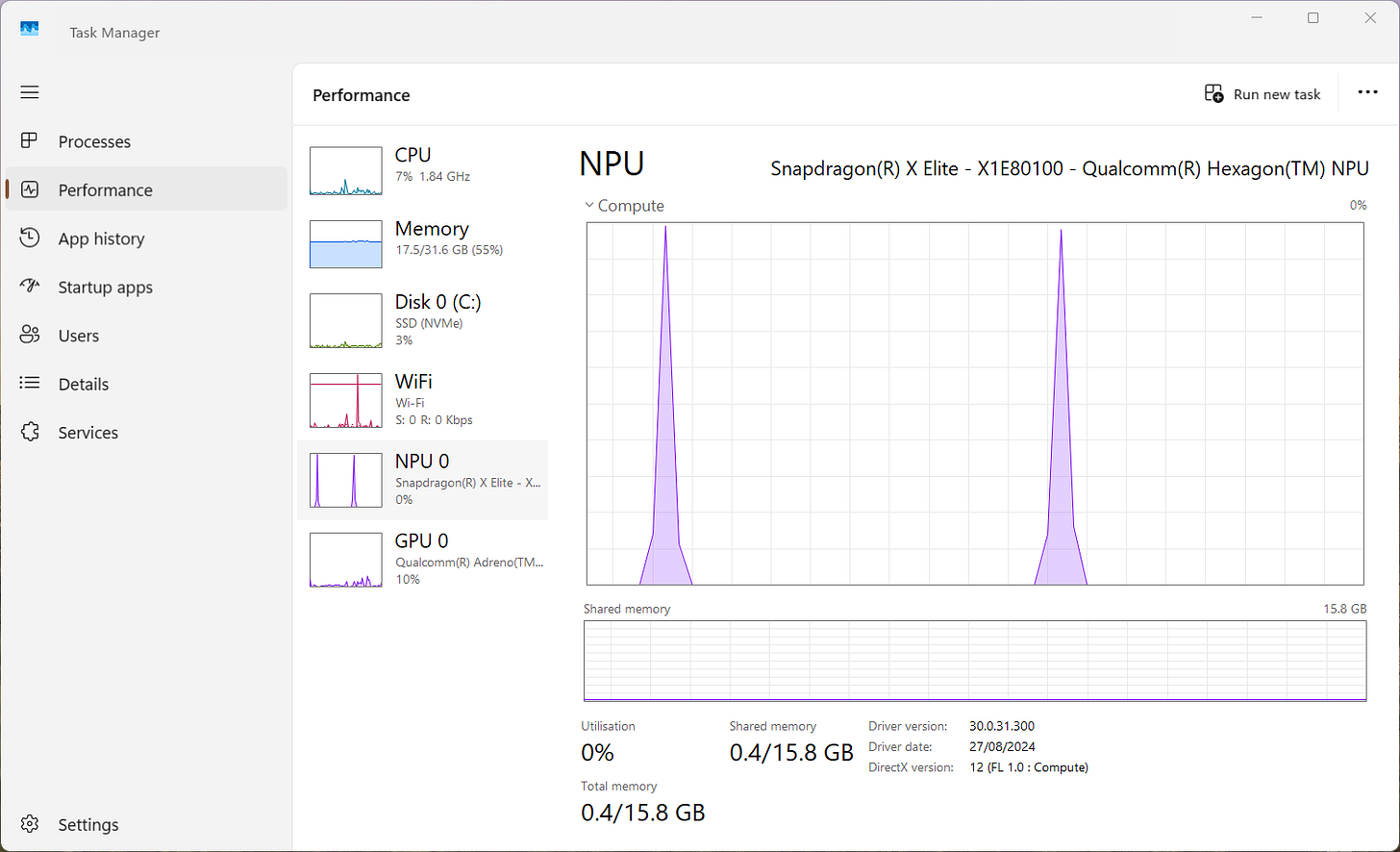The height and width of the screenshot is (852, 1400).
Task: Click the Run new task button label
Action: (x=1277, y=94)
